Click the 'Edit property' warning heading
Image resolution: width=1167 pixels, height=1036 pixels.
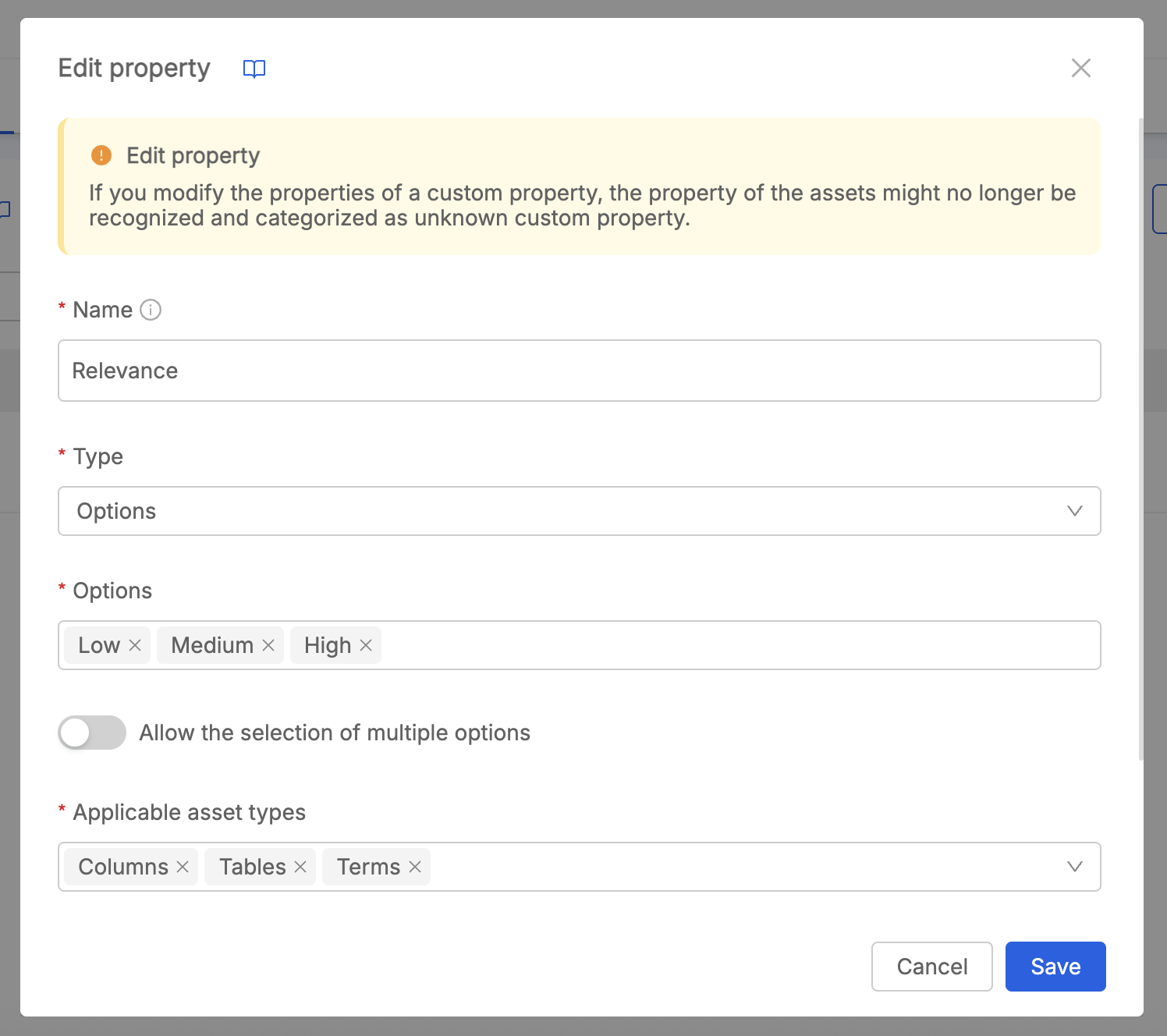[193, 155]
